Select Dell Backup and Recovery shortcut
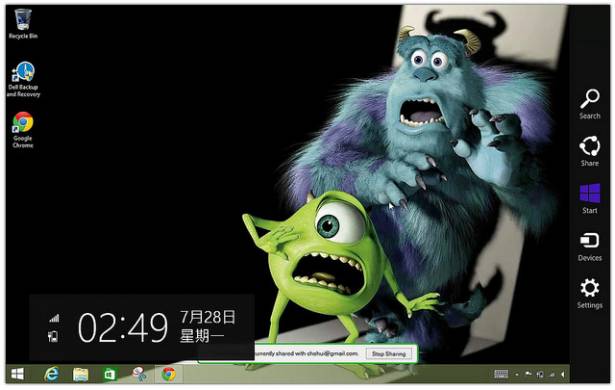This screenshot has height=390, width=615. click(23, 79)
